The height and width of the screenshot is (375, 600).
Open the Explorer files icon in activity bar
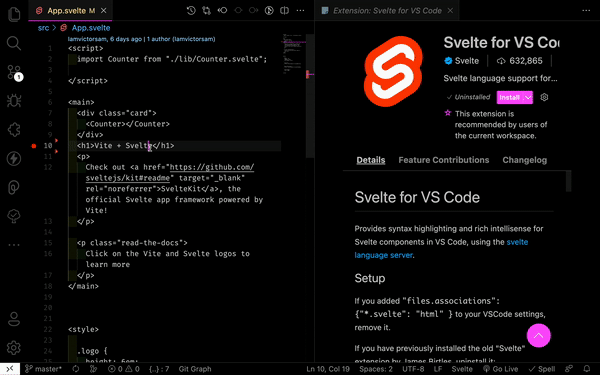pos(14,15)
